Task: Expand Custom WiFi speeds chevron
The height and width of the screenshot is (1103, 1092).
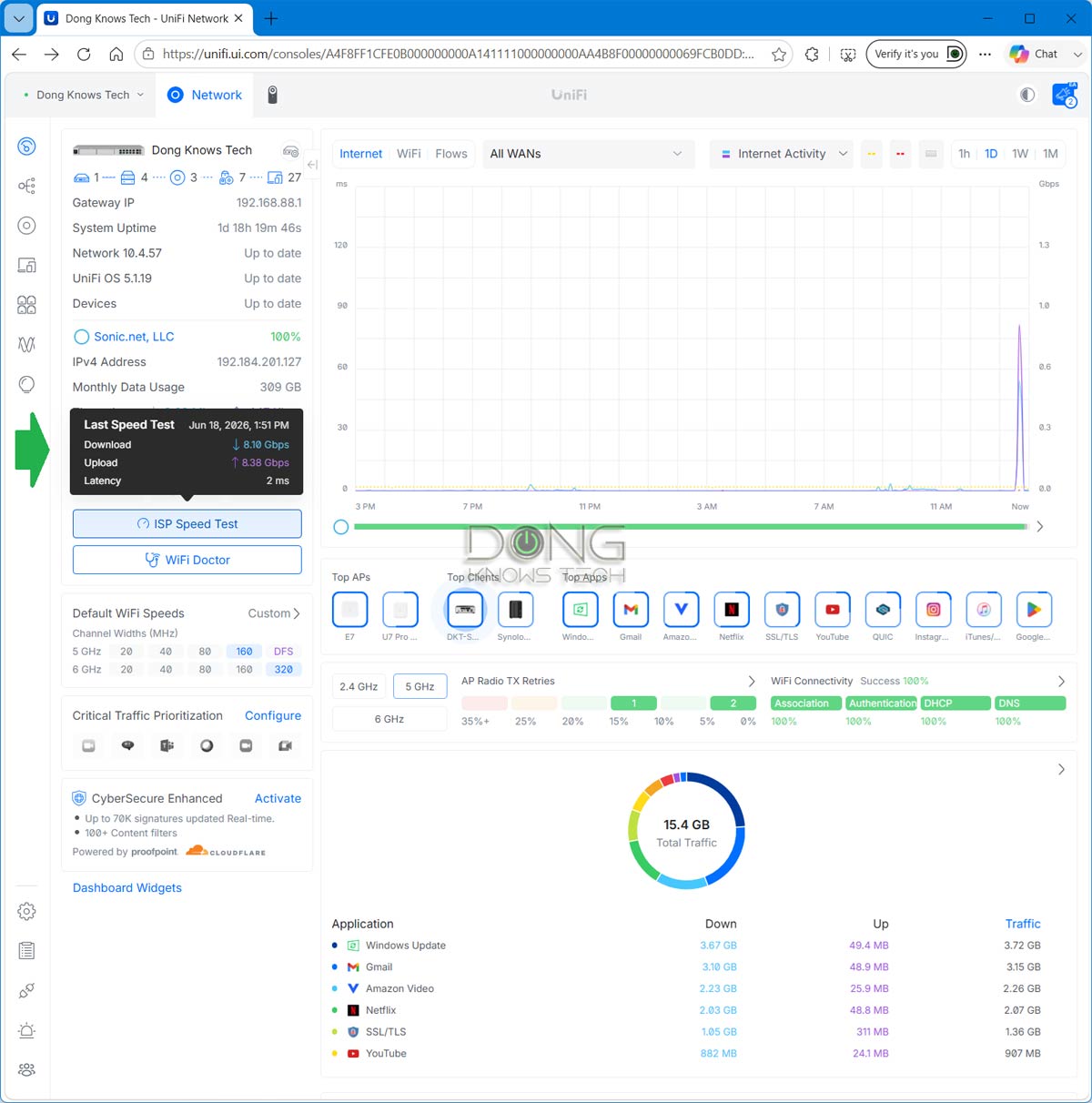Action: pyautogui.click(x=297, y=613)
